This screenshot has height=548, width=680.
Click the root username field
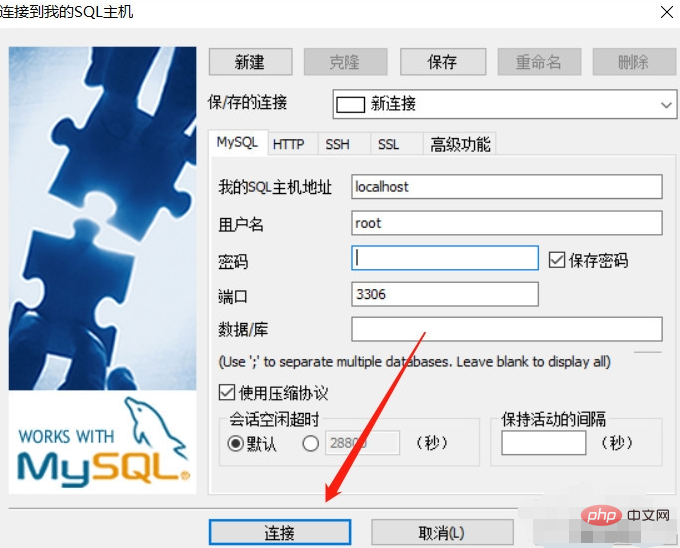pos(507,223)
